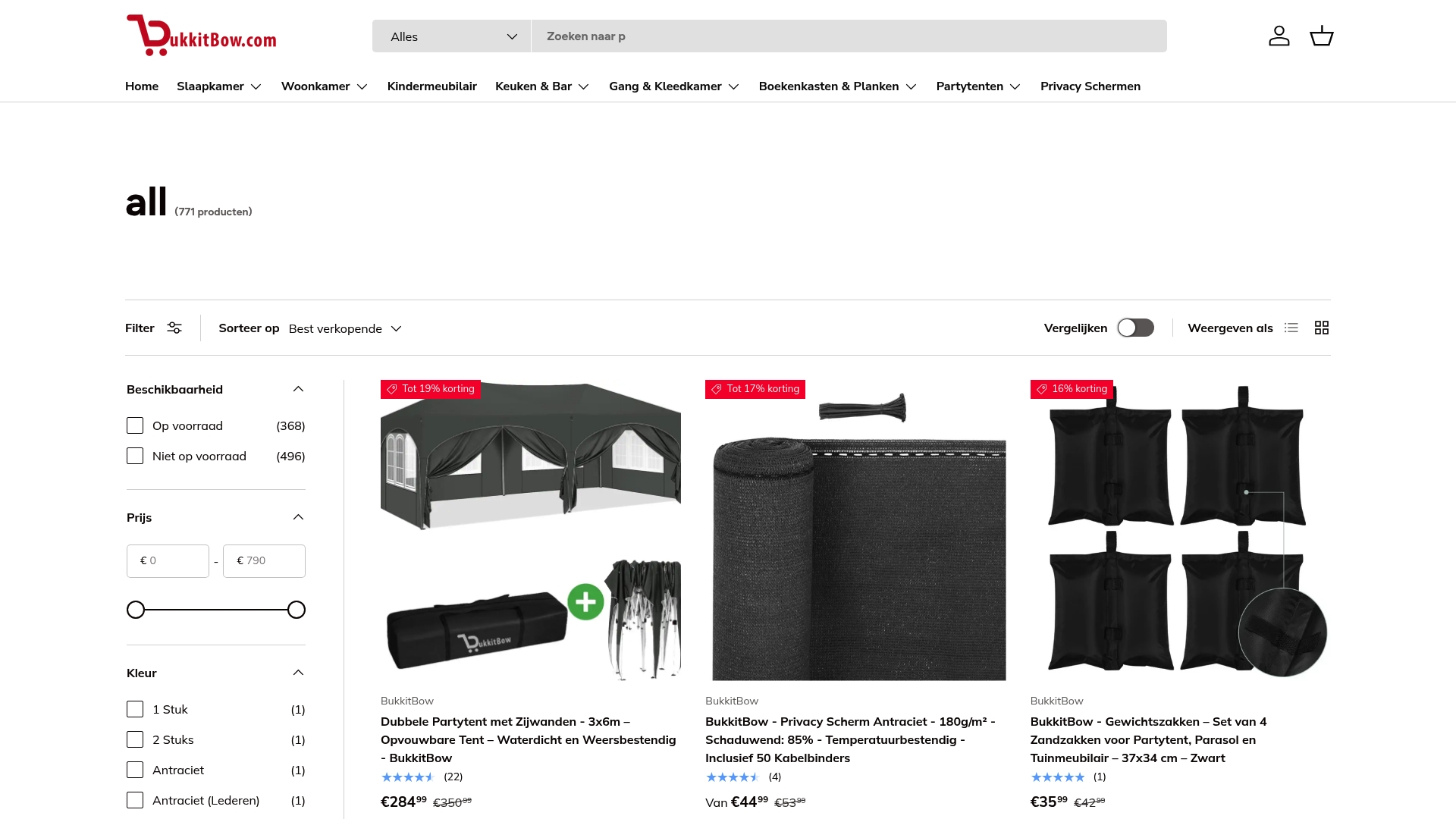Click the Zoeken naar search field
Screen dimensions: 1456x819
[849, 36]
